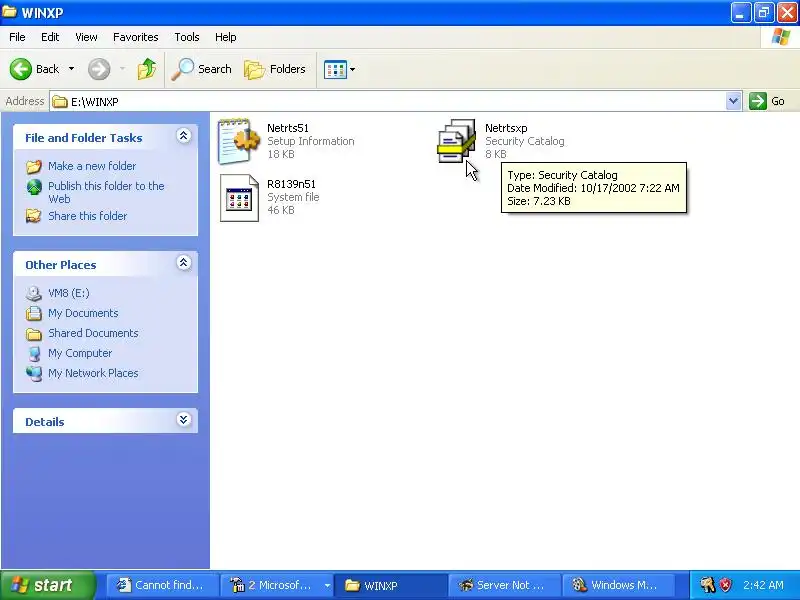
Task: Click the Make a new folder icon
Action: point(34,166)
